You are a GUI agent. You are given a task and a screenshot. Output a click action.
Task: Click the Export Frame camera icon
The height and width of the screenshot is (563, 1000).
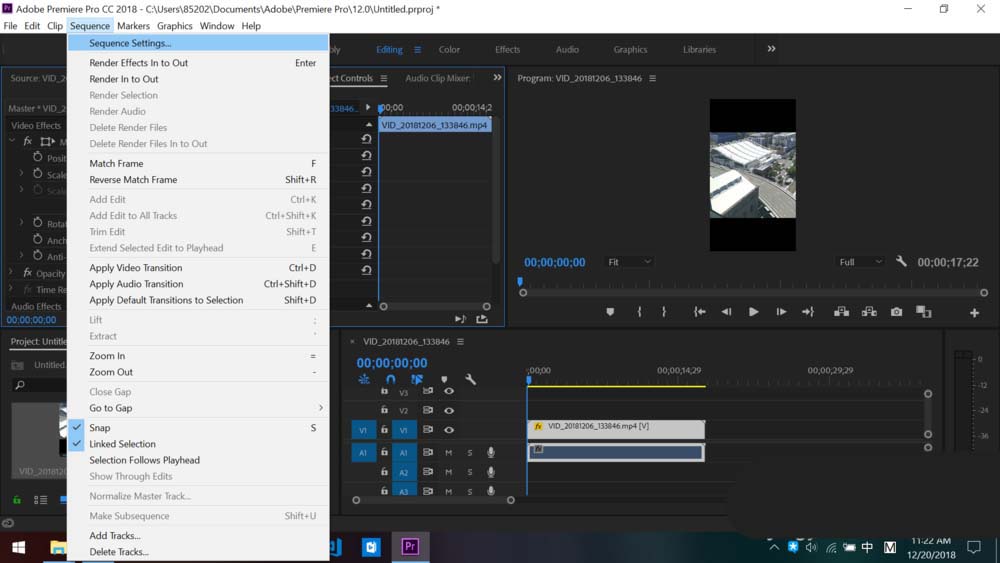(x=896, y=312)
